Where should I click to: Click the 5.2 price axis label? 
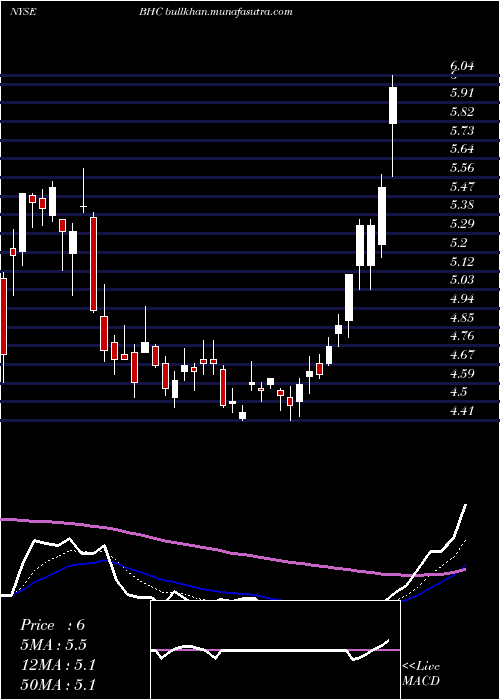458,242
